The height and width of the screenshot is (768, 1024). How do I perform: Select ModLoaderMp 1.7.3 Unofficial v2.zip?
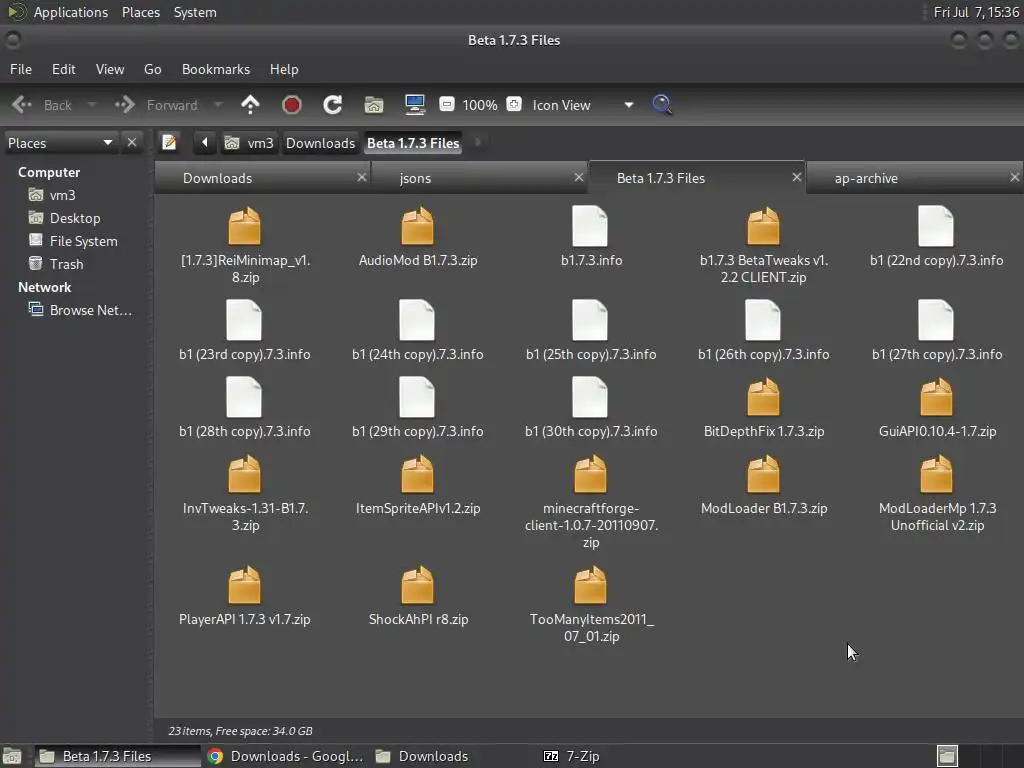coord(936,494)
